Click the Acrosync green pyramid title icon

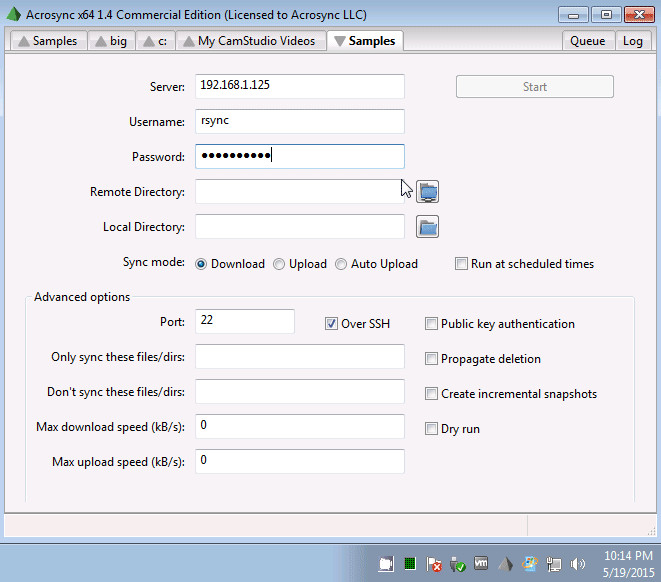pos(13,14)
